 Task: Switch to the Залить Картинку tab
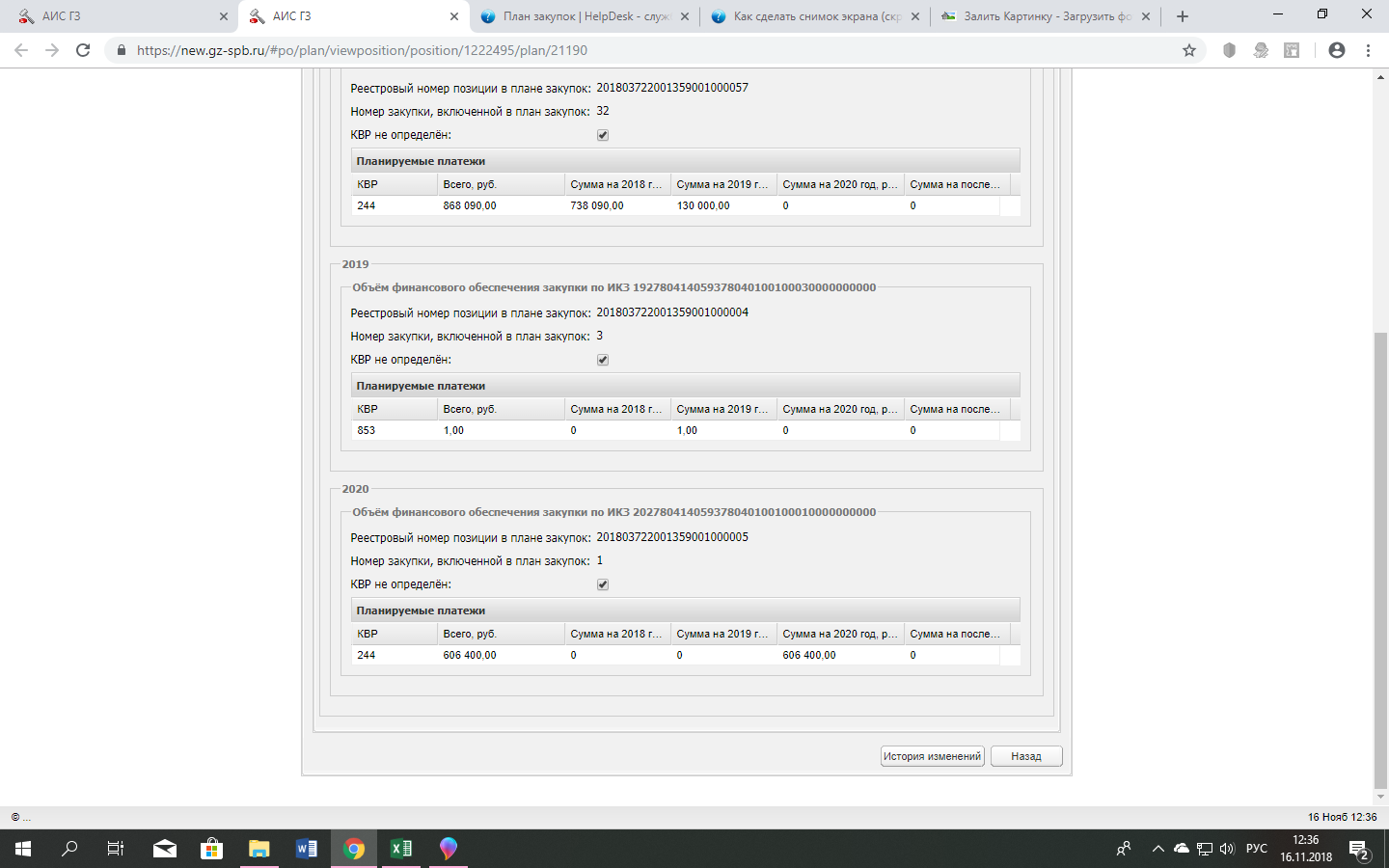point(1046,16)
